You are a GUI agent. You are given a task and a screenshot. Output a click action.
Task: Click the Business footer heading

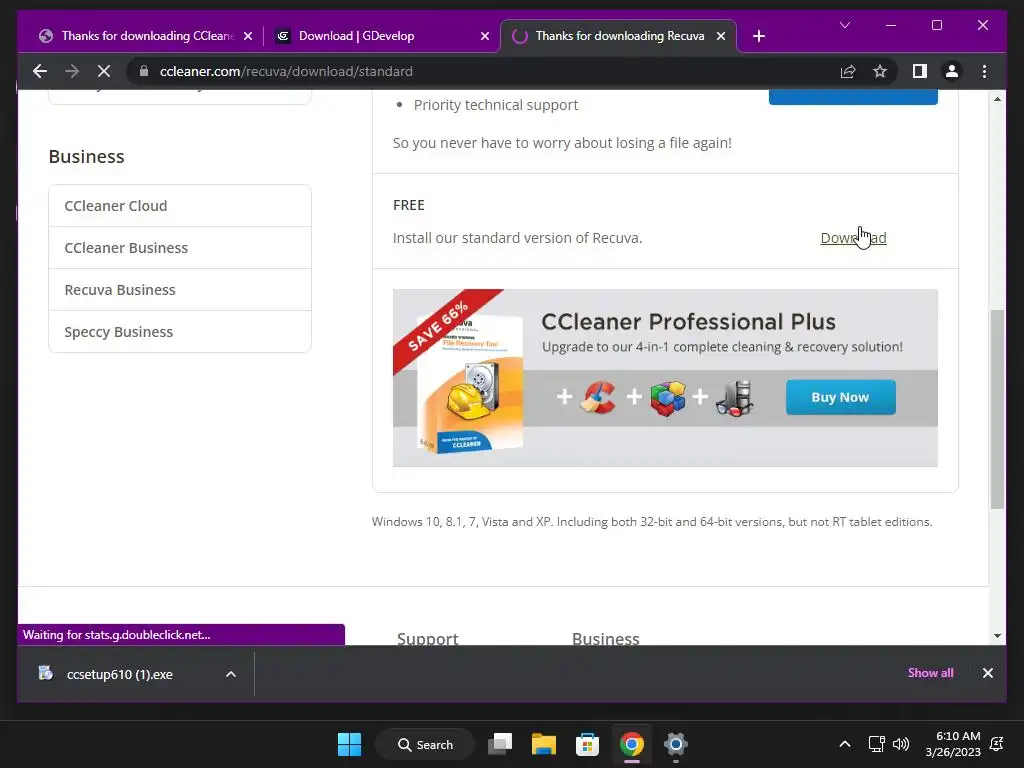tap(605, 638)
